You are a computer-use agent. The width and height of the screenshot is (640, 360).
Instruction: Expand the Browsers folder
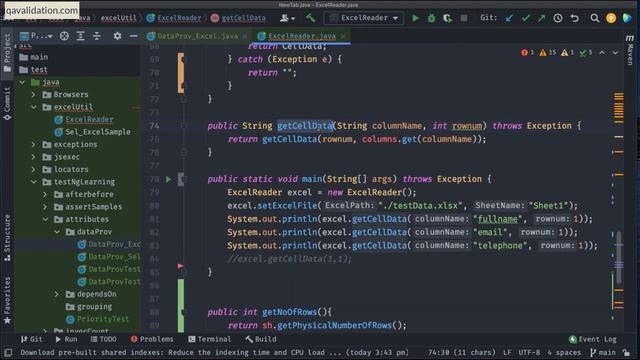click(33, 95)
